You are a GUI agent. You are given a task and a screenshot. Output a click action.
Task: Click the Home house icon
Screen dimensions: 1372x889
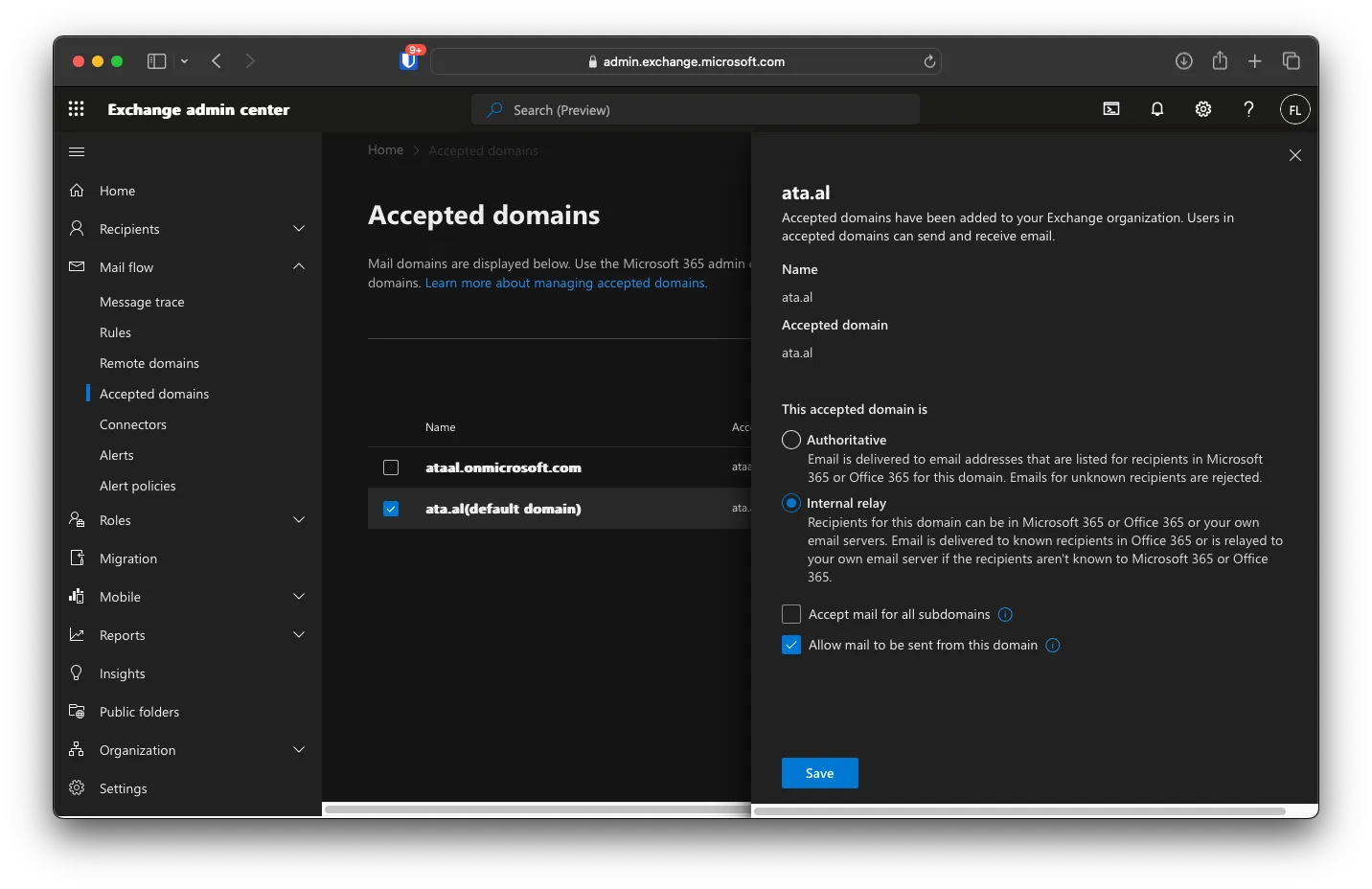coord(77,191)
